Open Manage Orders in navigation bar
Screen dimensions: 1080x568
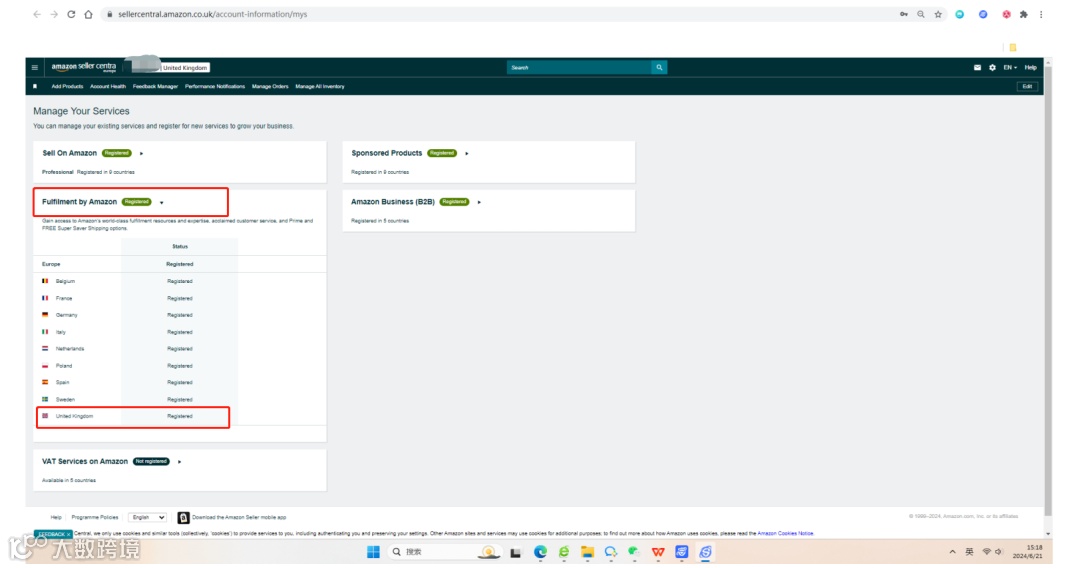pos(270,86)
